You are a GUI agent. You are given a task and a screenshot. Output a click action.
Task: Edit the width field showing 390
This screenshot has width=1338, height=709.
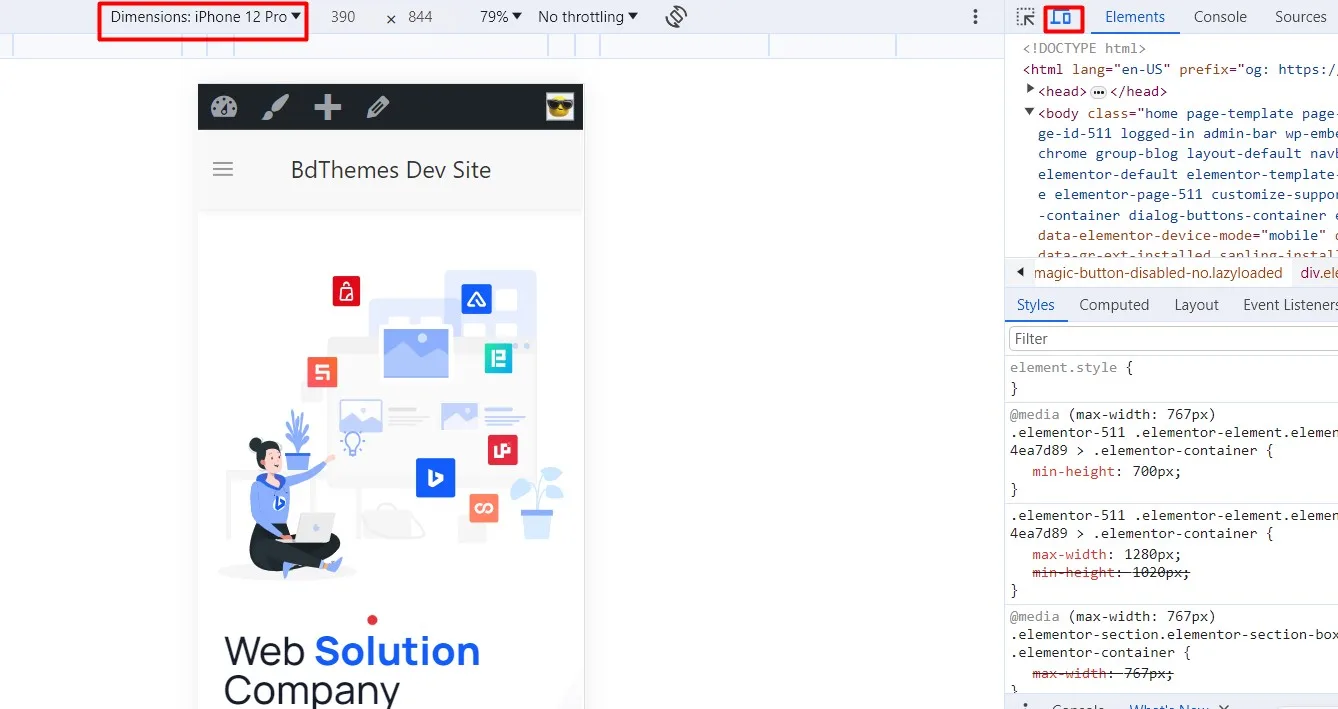343,17
